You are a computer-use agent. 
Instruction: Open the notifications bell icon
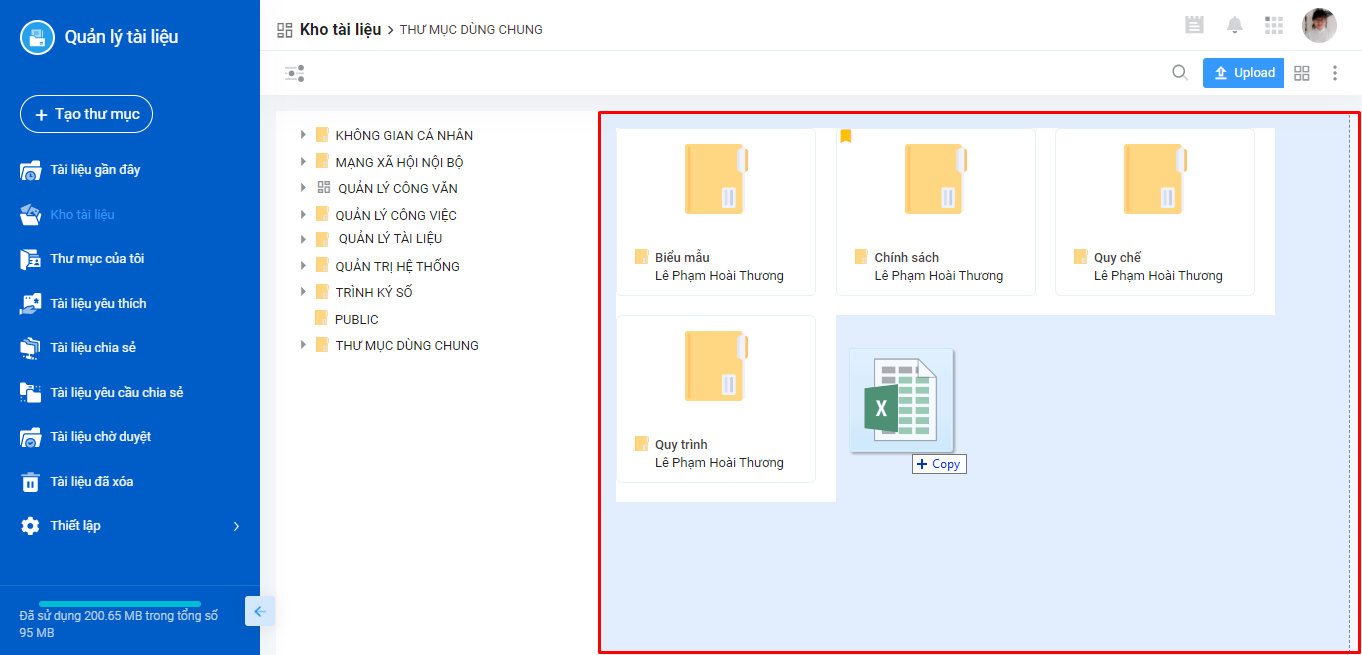[x=1235, y=25]
